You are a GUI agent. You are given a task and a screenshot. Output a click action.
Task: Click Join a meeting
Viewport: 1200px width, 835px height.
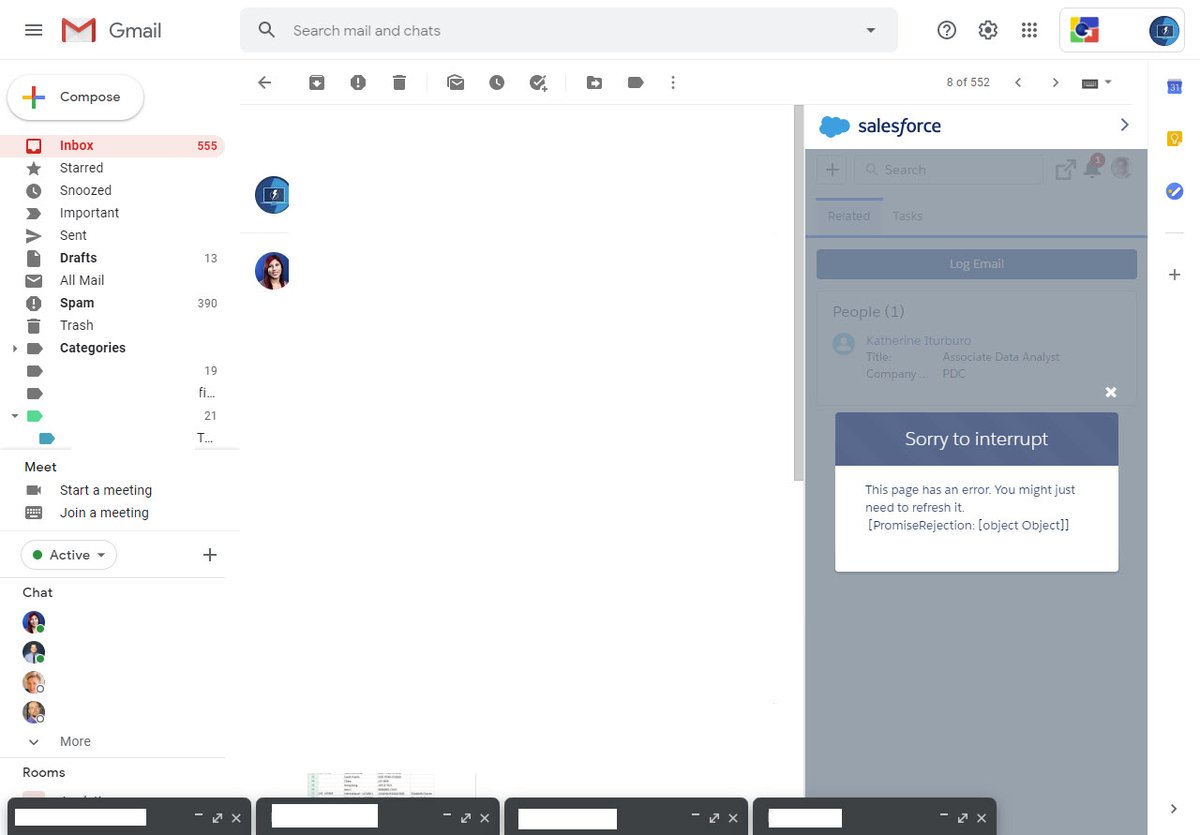tap(104, 513)
